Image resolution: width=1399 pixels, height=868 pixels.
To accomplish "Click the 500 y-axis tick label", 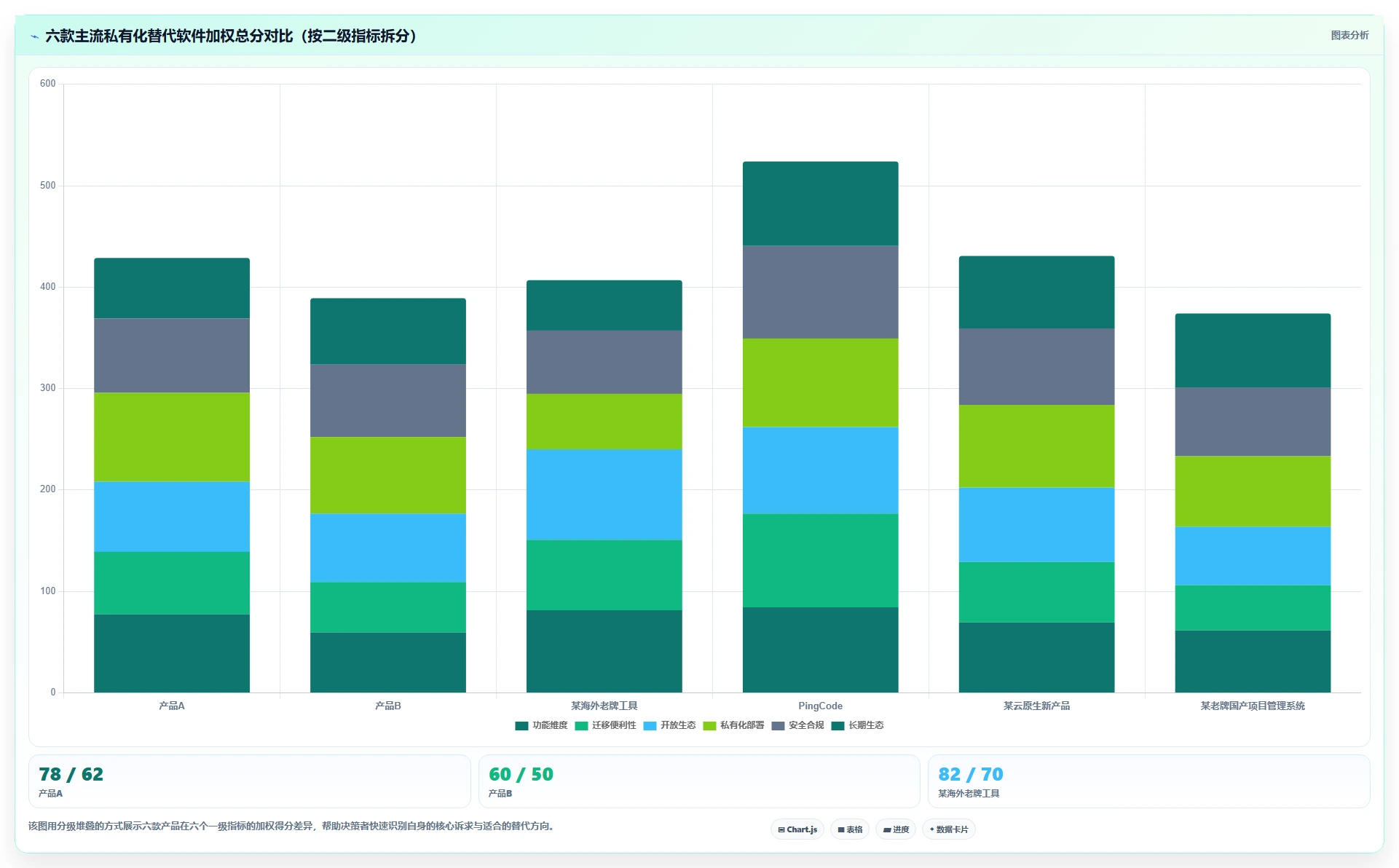I will tap(48, 186).
